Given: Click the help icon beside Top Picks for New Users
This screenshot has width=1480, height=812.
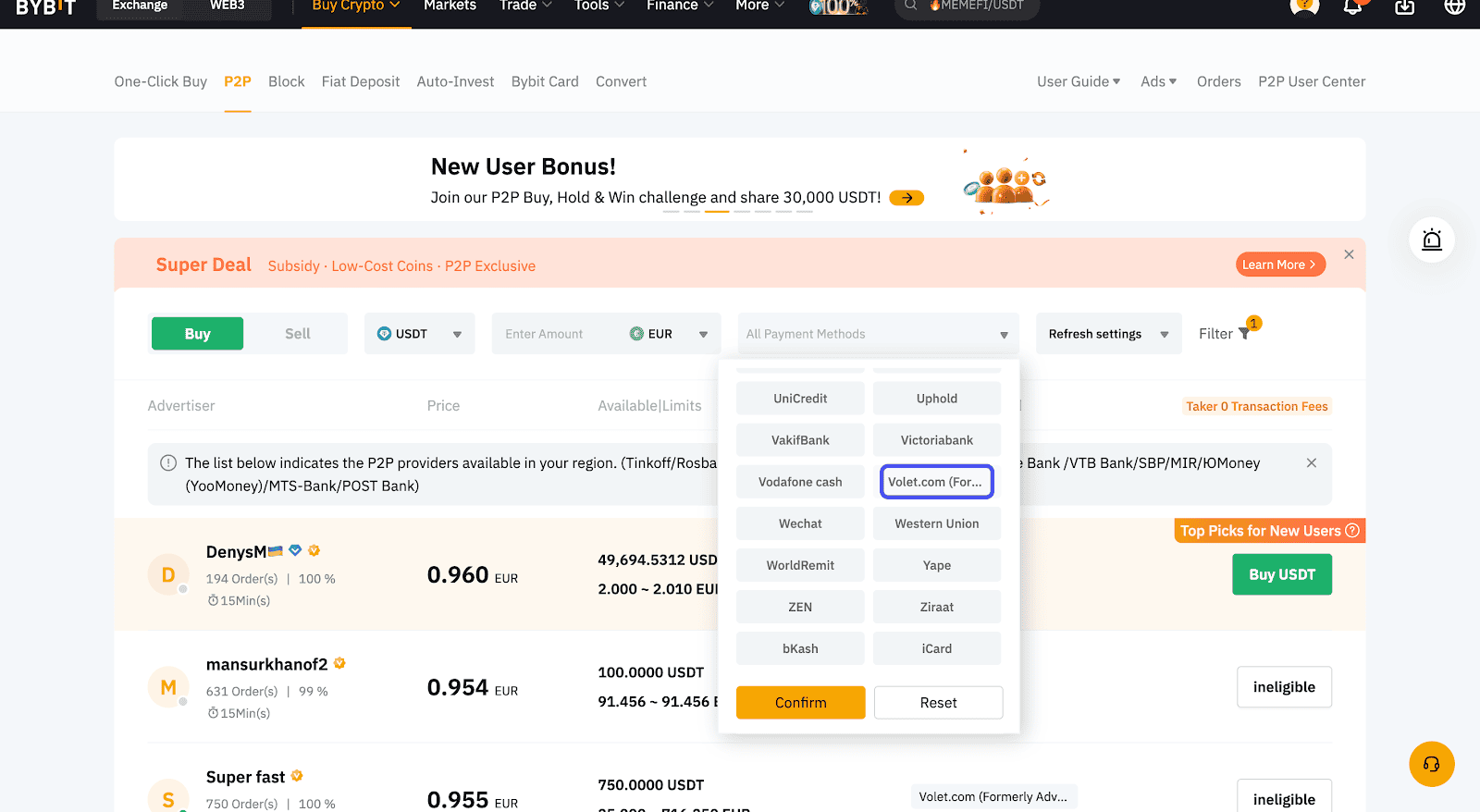Looking at the screenshot, I should (x=1352, y=530).
